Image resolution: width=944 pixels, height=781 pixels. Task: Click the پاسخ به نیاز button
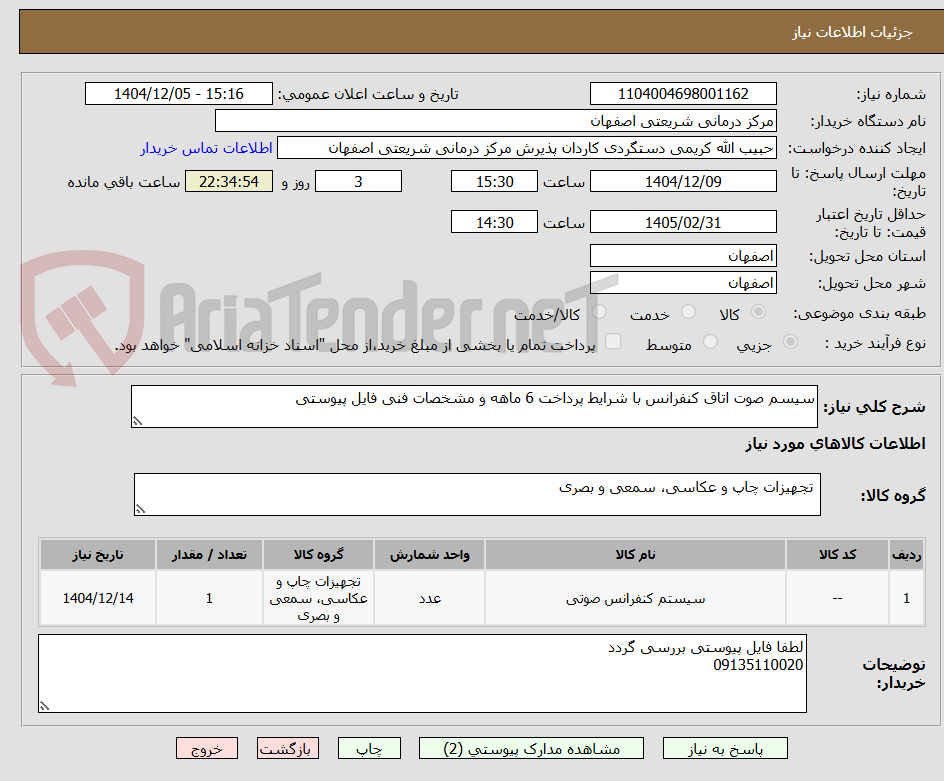[x=725, y=748]
